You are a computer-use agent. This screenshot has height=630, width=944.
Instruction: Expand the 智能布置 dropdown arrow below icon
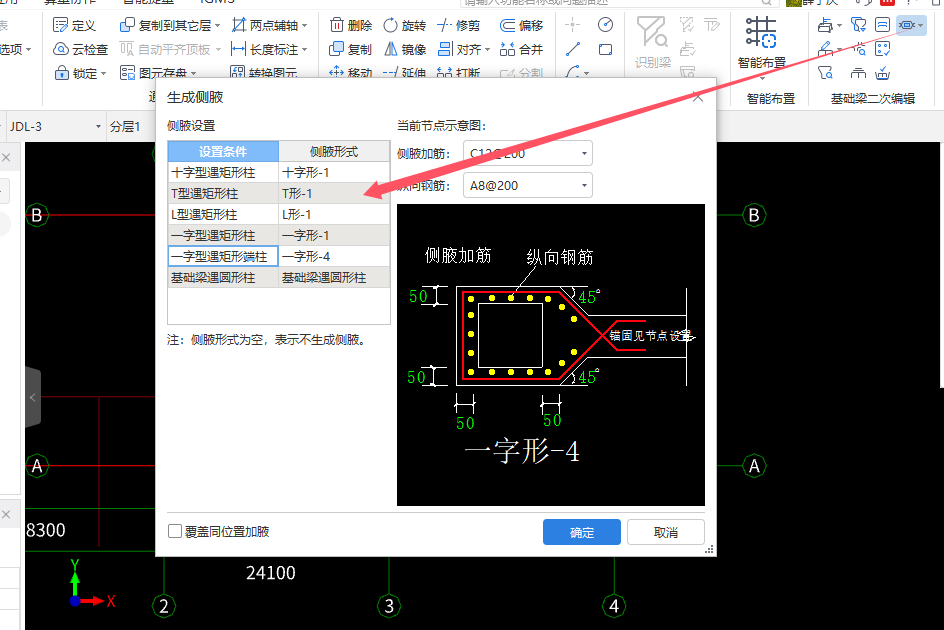click(762, 78)
